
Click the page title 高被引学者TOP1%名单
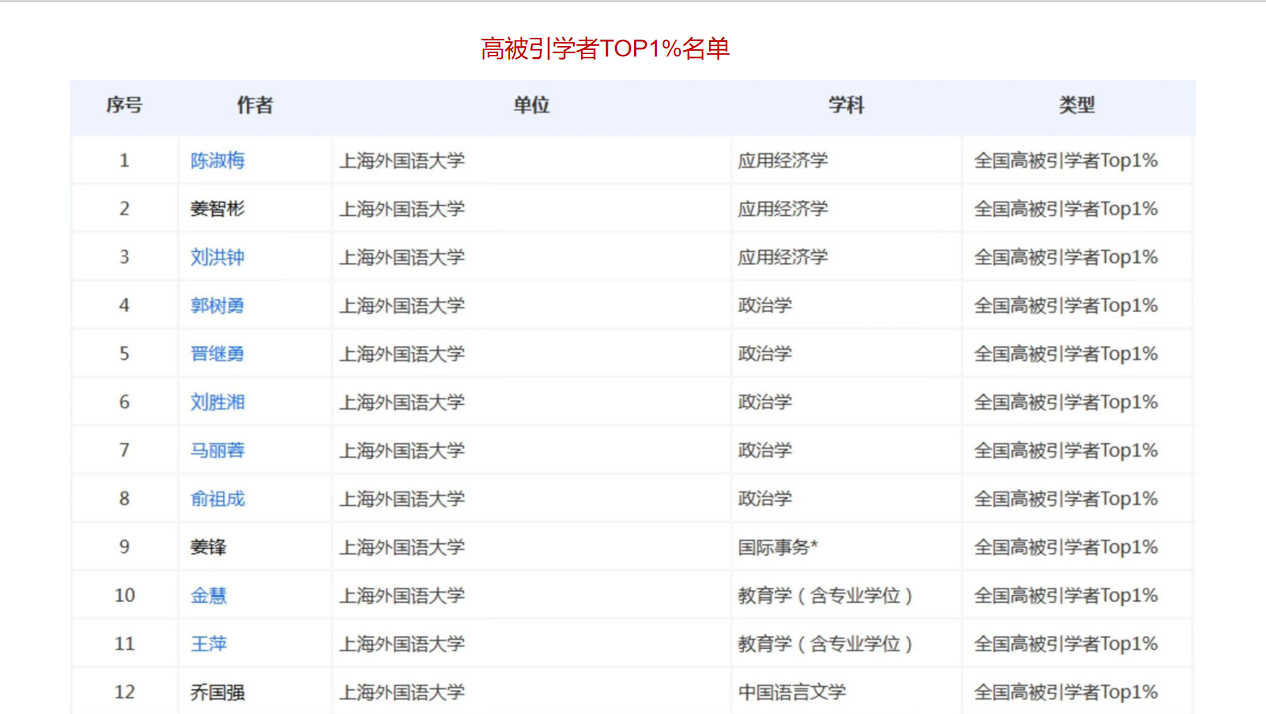(605, 48)
